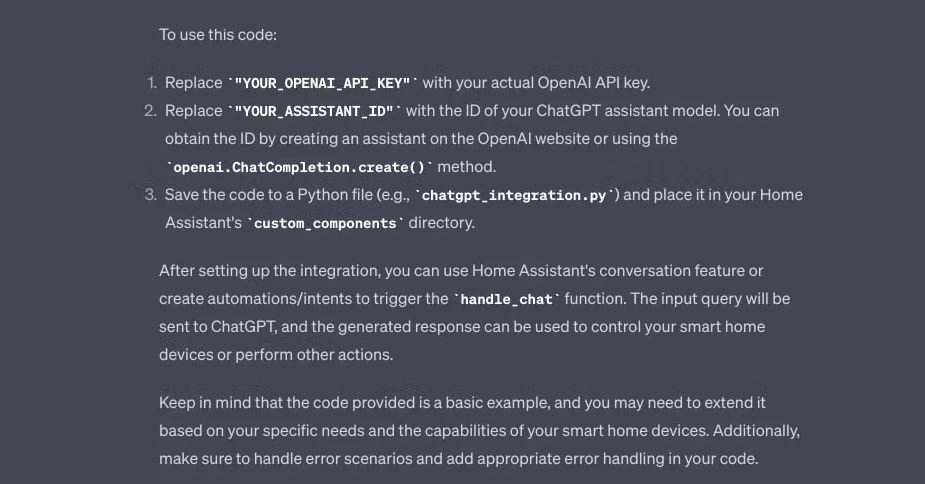Click the "To use this code:" heading line
Screen dimensions: 925x484
tap(218, 35)
